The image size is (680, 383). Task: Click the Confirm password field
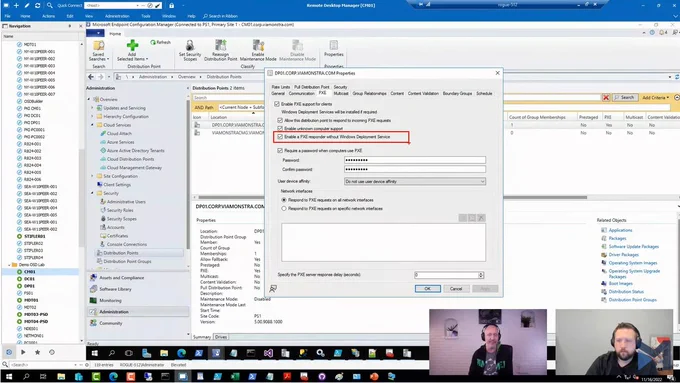[x=415, y=169]
